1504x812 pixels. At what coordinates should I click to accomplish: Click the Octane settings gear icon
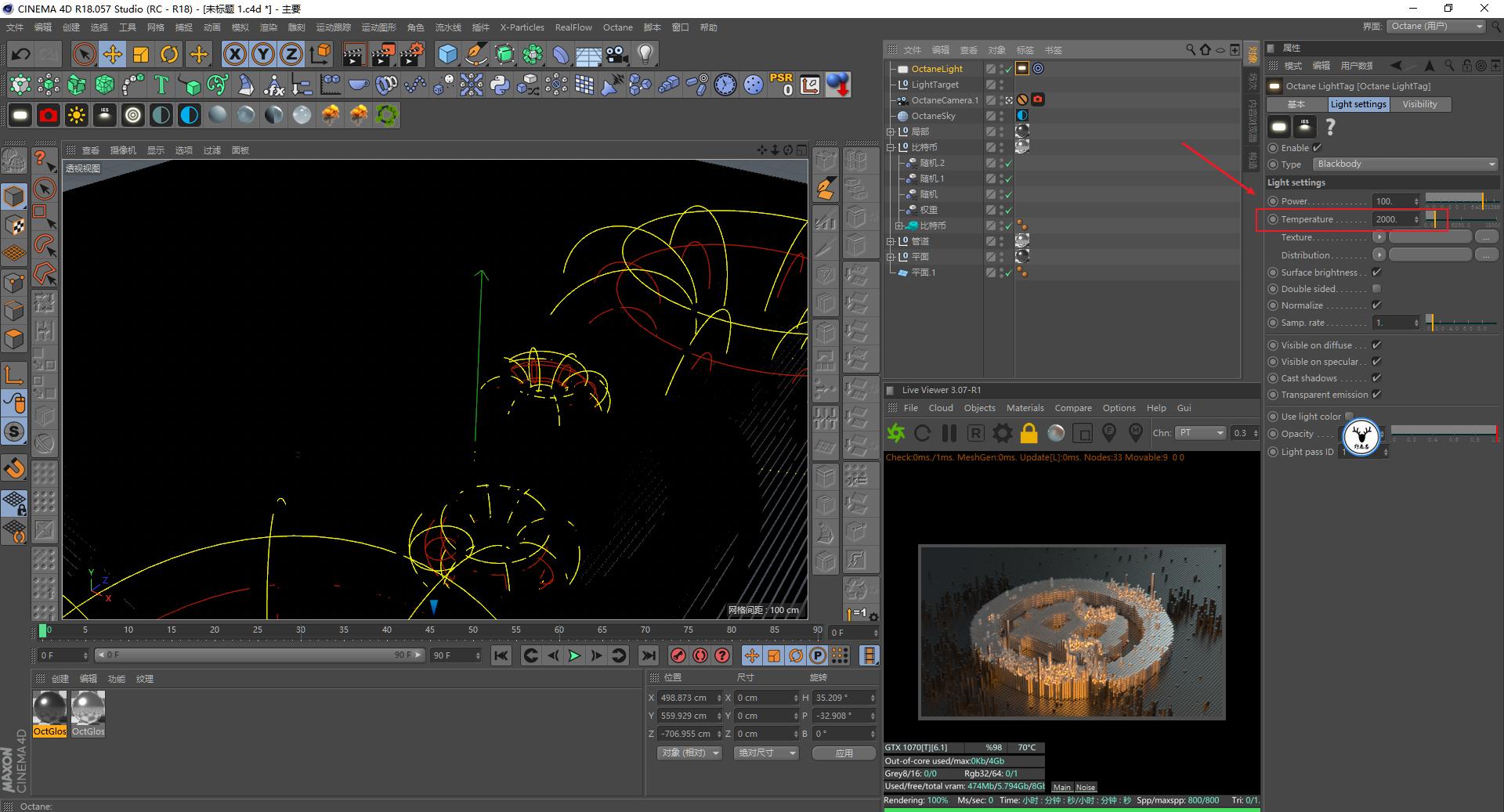(x=1002, y=433)
